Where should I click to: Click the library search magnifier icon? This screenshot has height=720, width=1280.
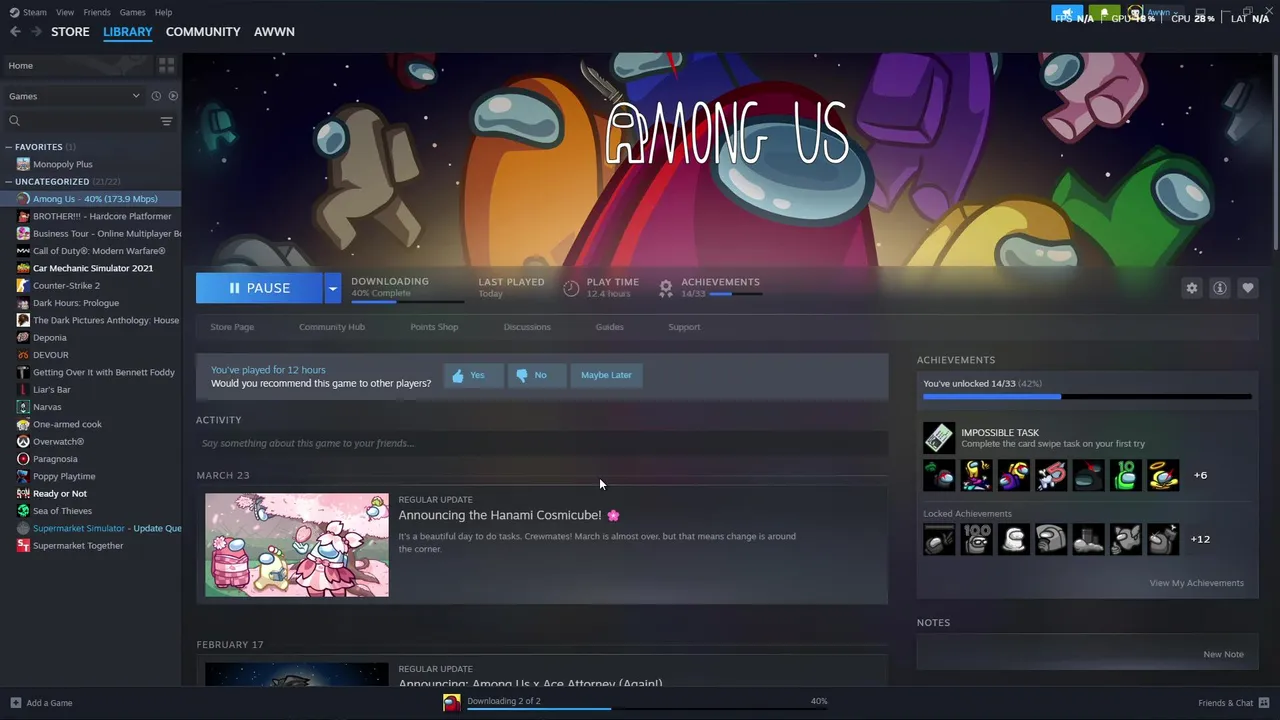point(14,121)
